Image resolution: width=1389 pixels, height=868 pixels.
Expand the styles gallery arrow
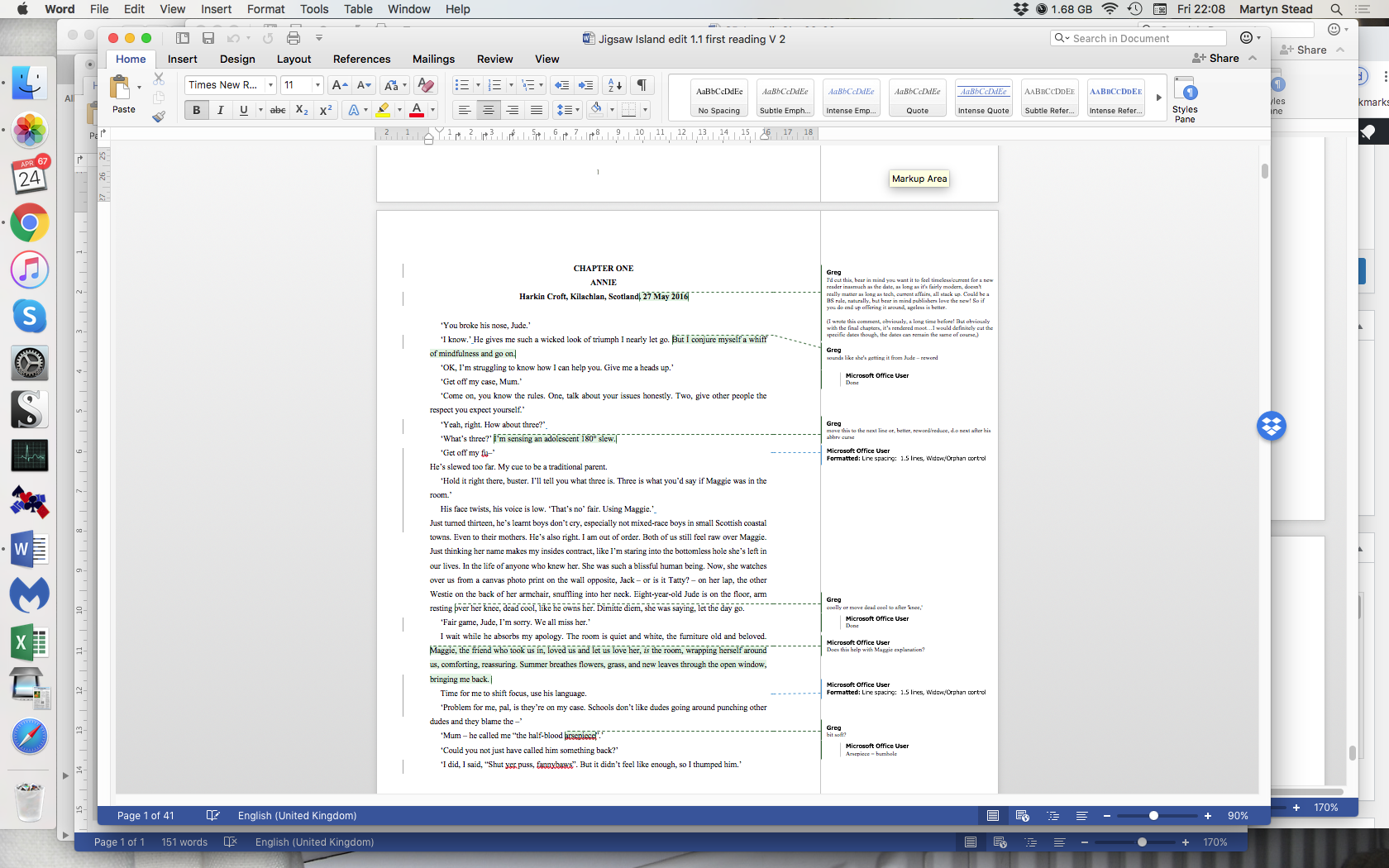point(1158,98)
